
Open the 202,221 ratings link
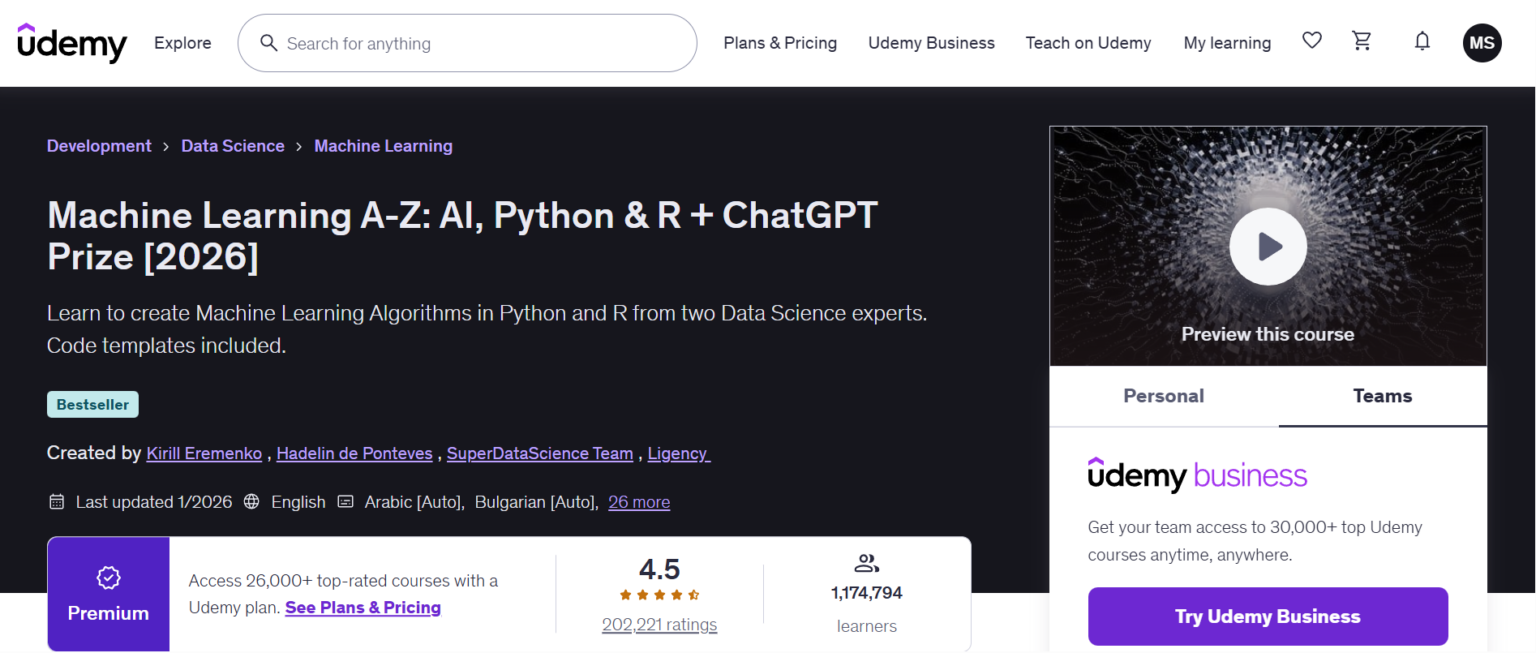[659, 625]
